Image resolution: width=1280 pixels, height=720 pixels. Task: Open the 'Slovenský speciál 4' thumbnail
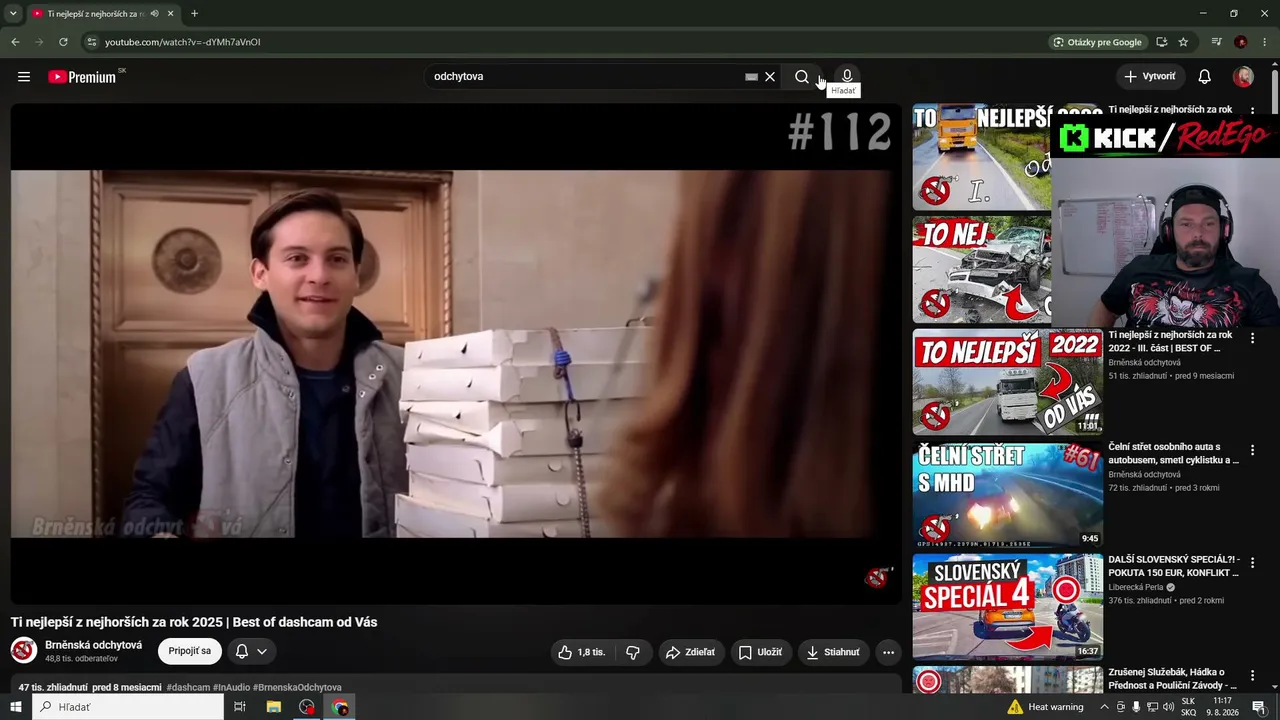(x=1007, y=606)
